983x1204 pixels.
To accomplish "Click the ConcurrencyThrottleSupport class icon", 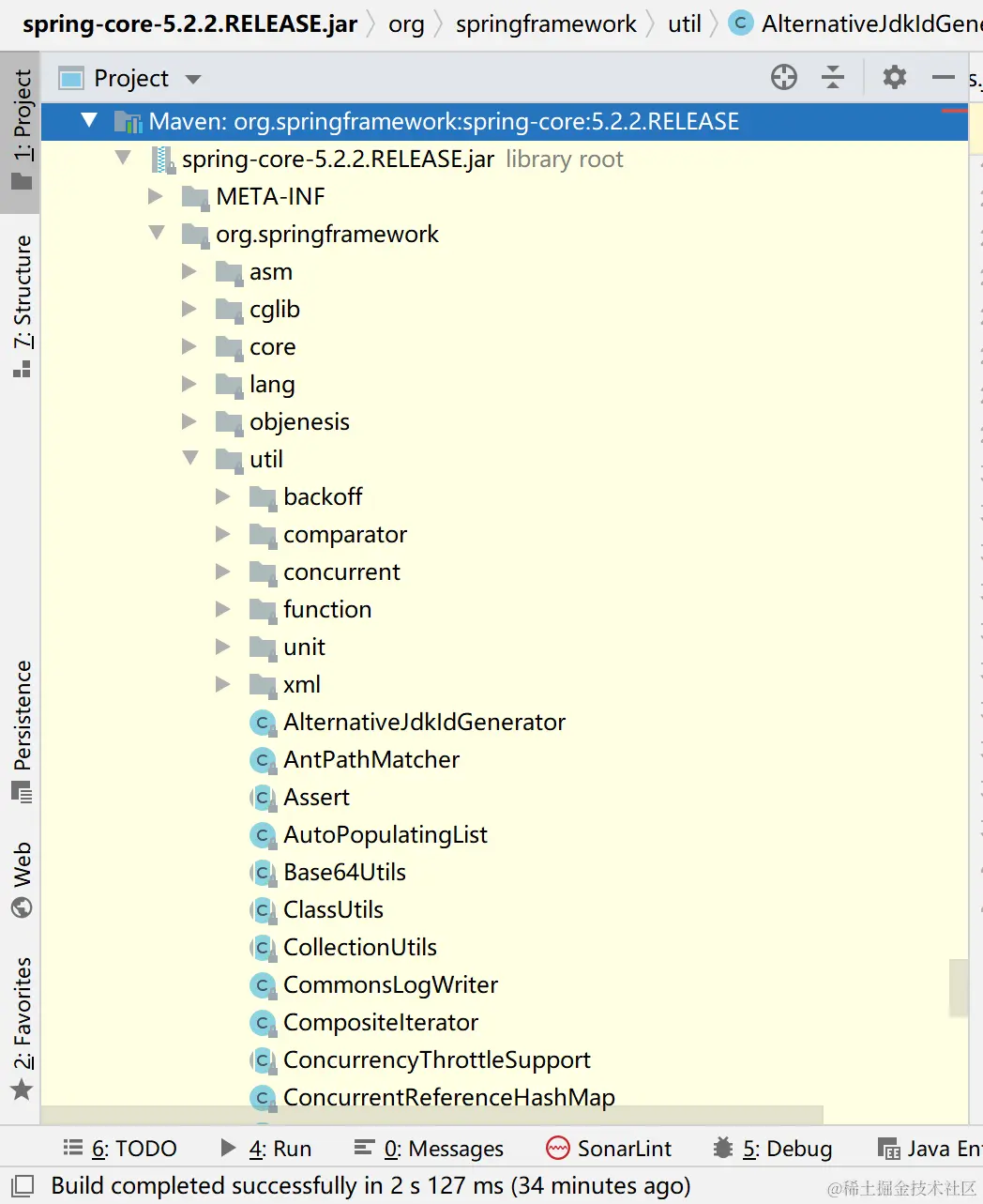I will pos(263,1060).
